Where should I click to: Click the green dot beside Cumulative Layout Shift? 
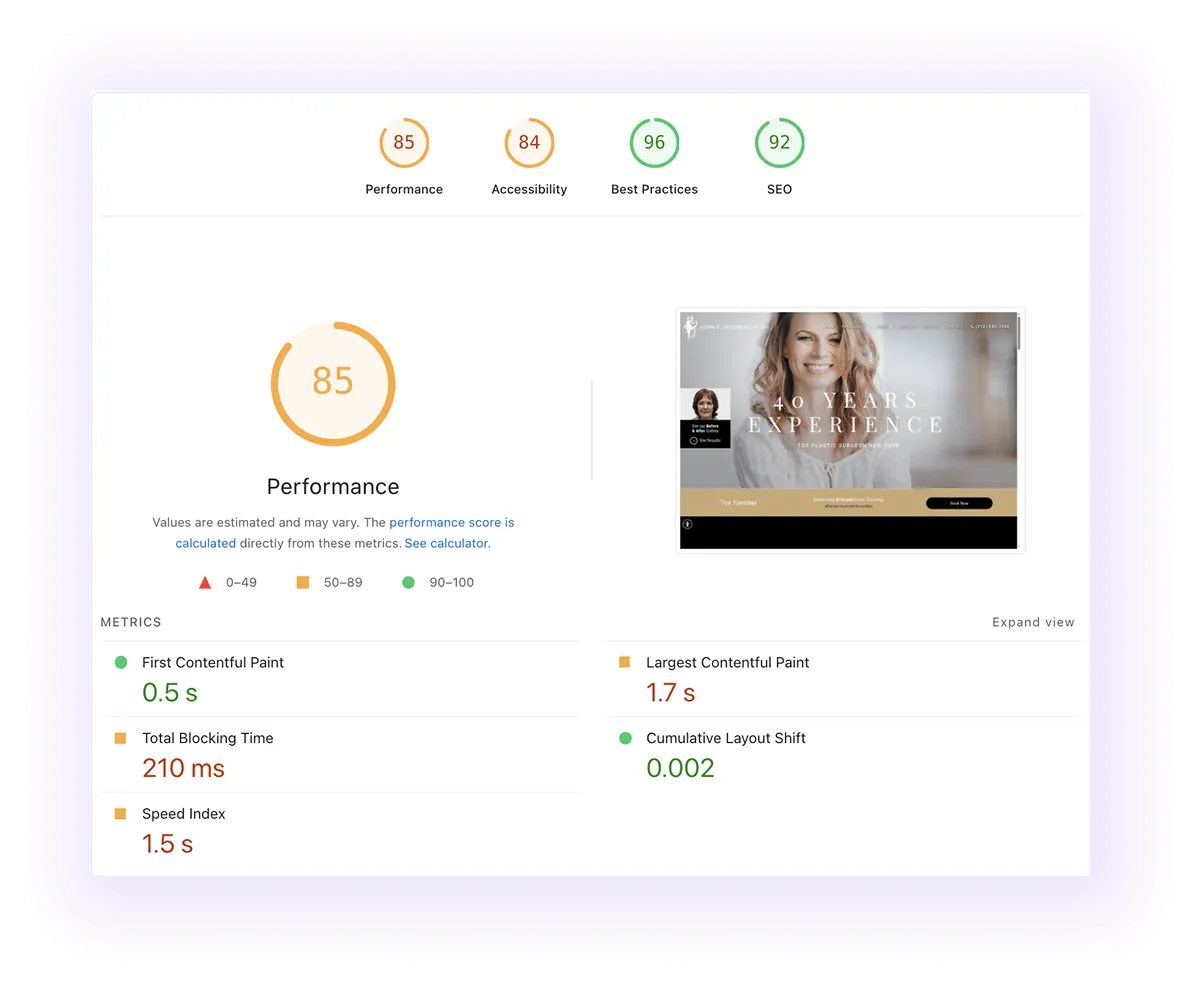click(625, 738)
